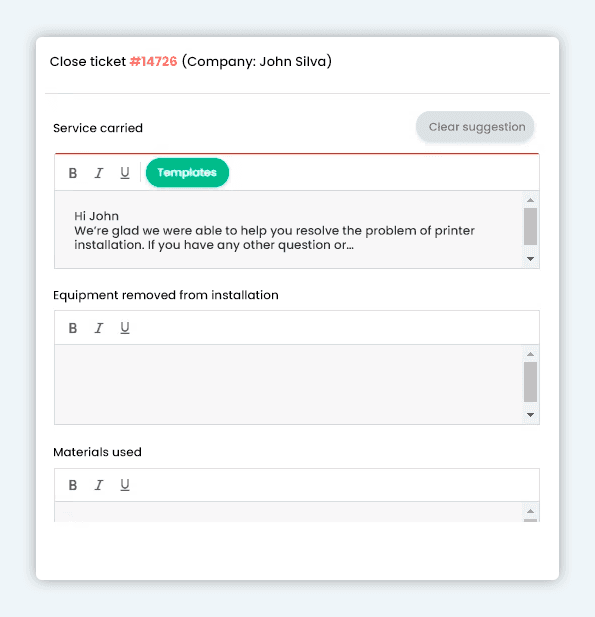Toggle italic in Materials used editor
The height and width of the screenshot is (617, 595).
(99, 485)
